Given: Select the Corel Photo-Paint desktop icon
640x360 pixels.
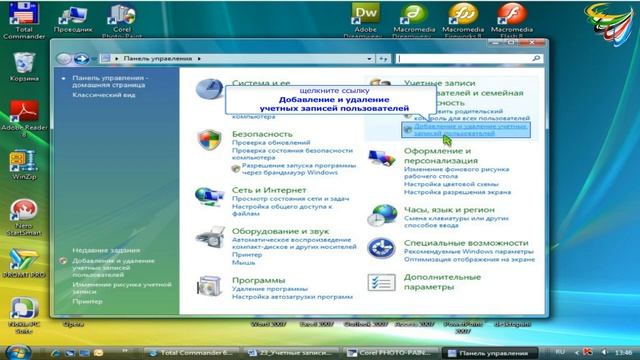Looking at the screenshot, I should tap(122, 21).
